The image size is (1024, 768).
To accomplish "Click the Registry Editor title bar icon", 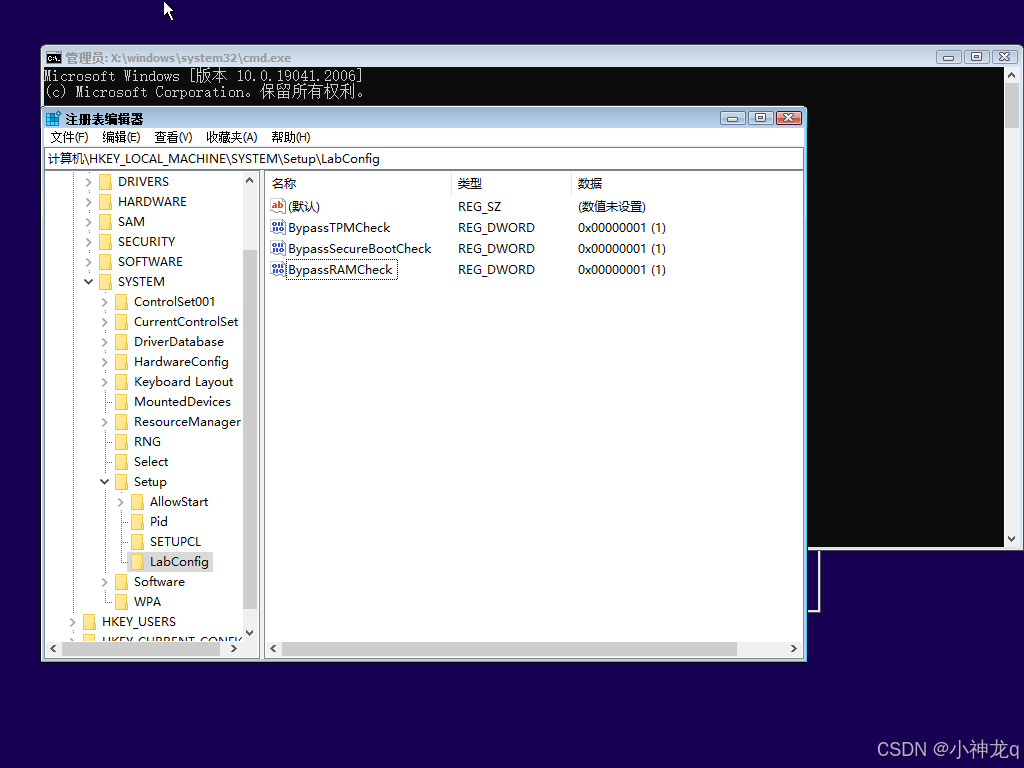I will (x=52, y=117).
